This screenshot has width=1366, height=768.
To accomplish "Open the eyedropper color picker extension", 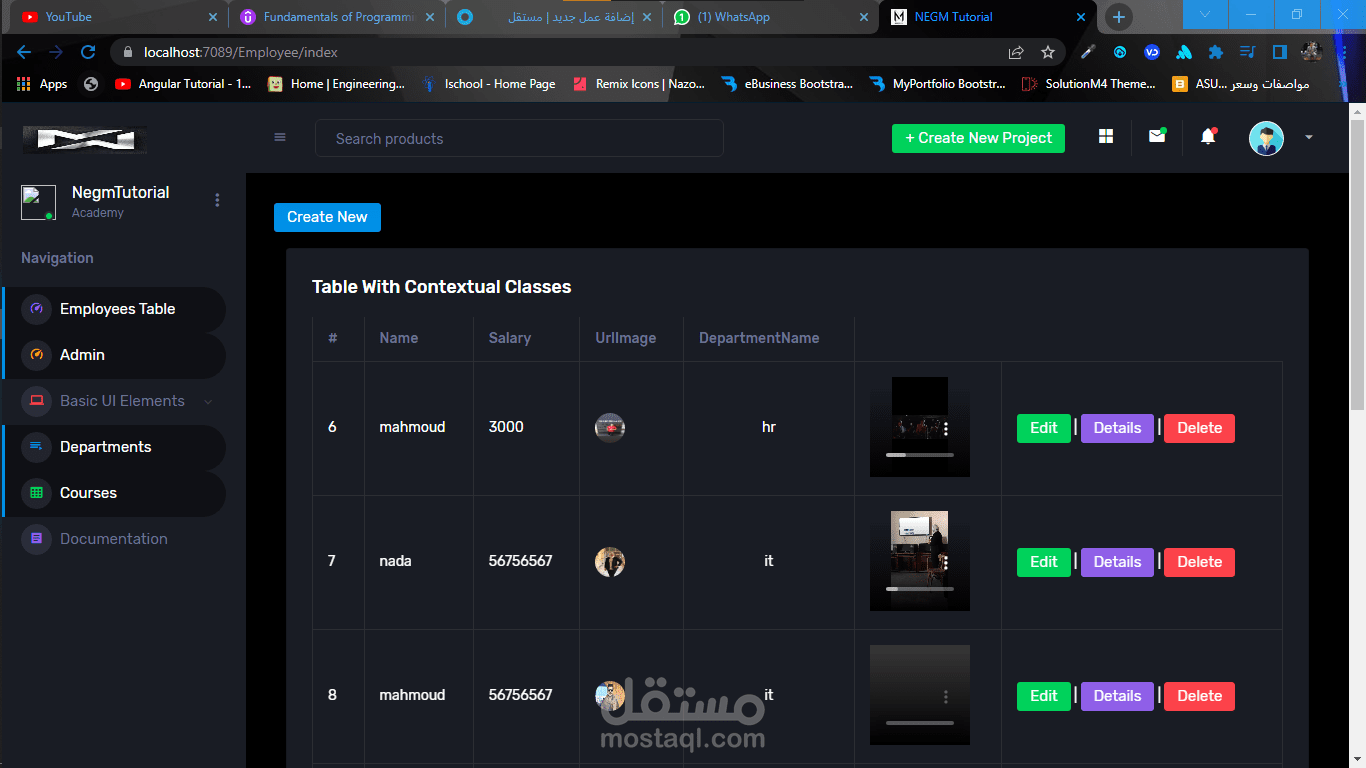I will [1088, 52].
